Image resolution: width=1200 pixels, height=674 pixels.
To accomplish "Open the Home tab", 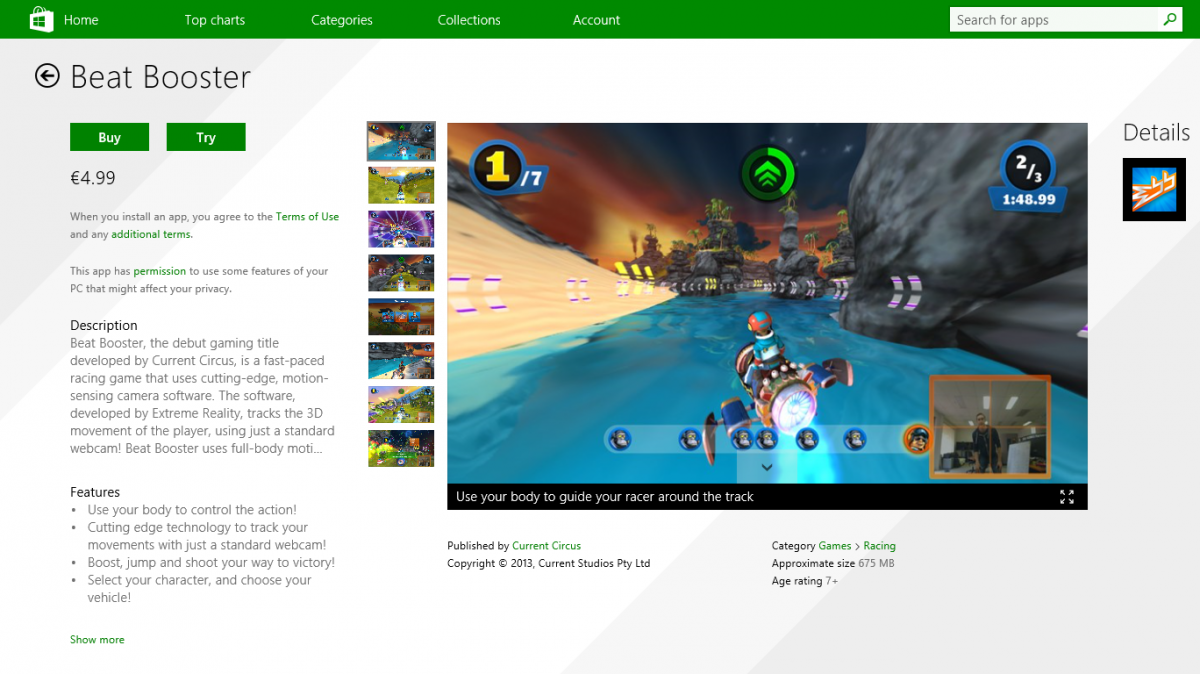I will pos(81,20).
